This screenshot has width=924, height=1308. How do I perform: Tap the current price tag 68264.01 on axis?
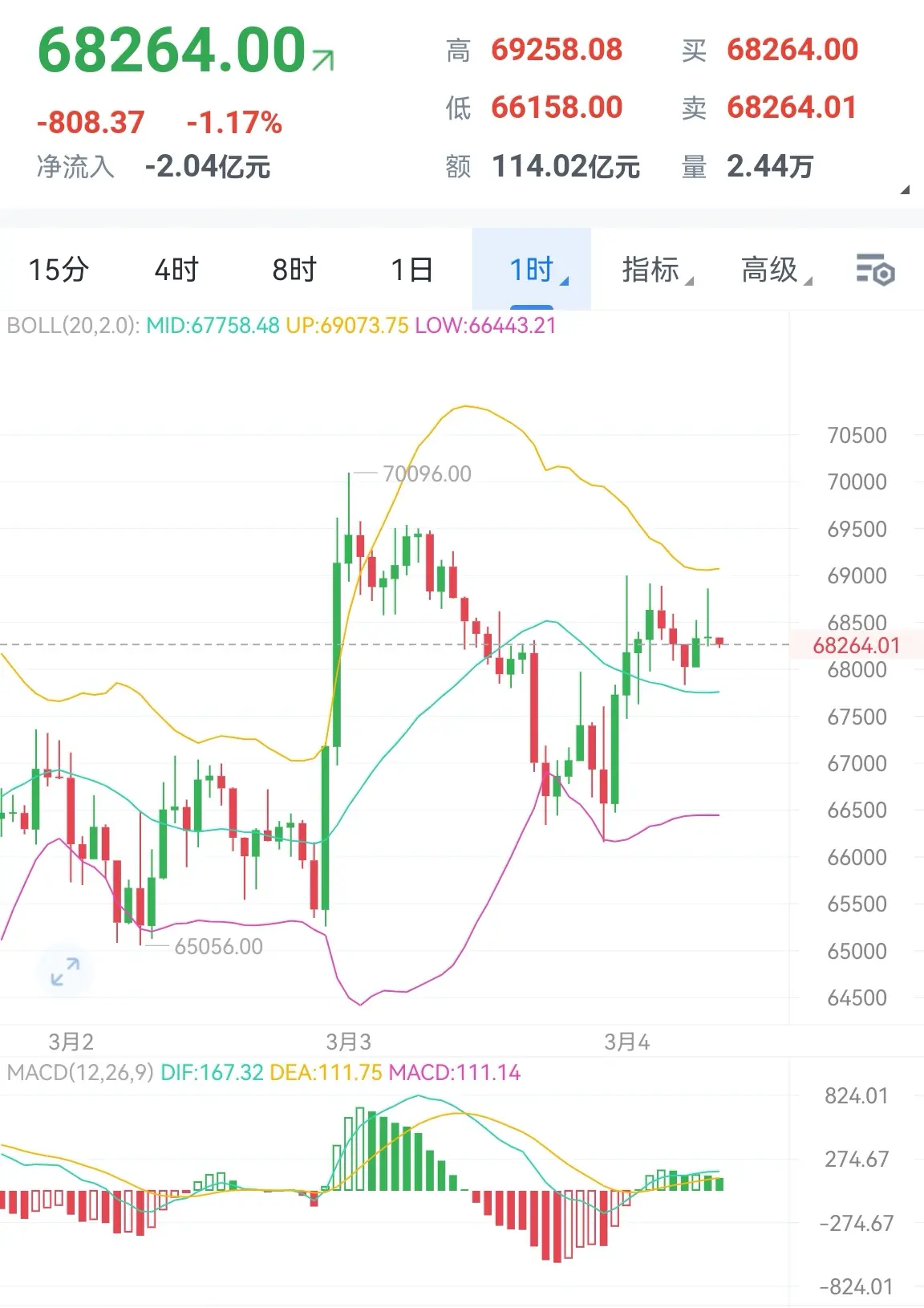(856, 645)
